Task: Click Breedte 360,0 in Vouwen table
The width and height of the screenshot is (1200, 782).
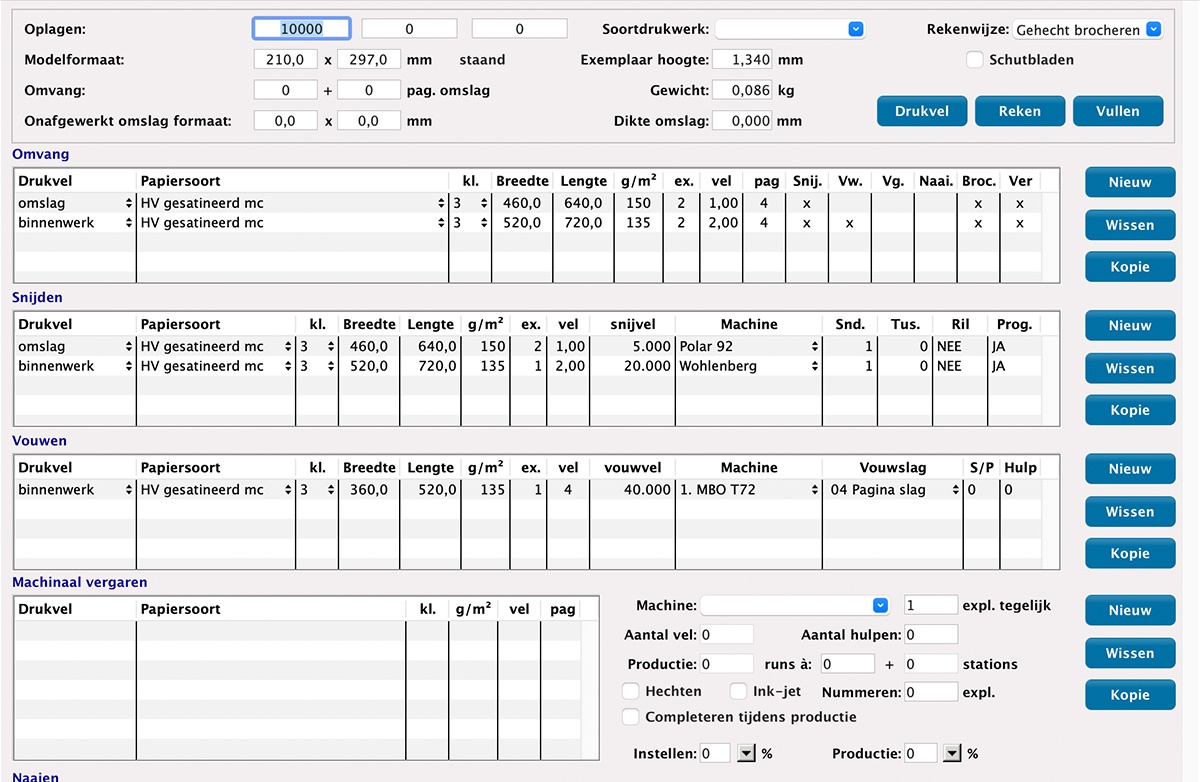Action: 369,490
